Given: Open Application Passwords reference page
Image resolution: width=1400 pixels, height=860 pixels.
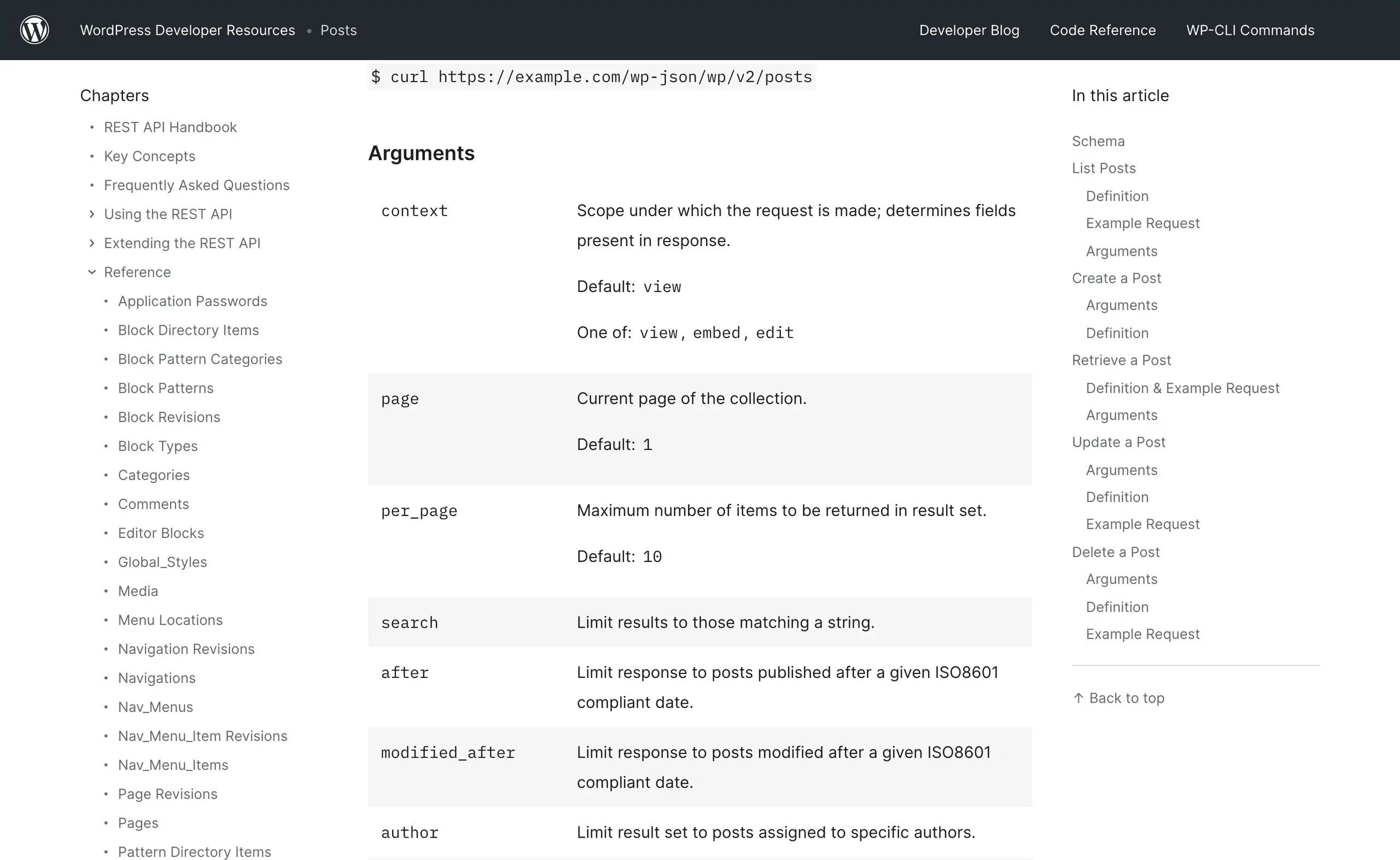Looking at the screenshot, I should click(x=192, y=301).
